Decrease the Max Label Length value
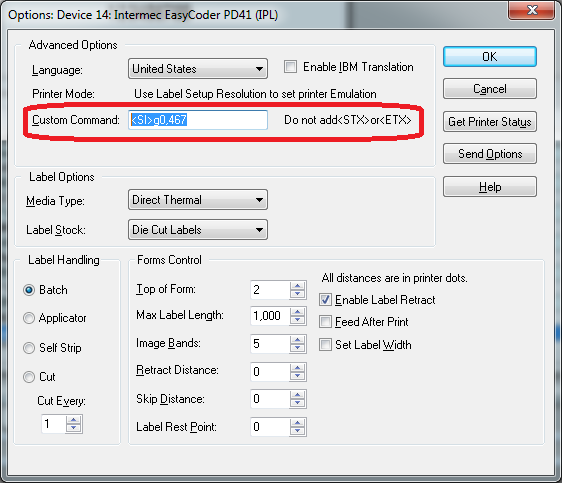This screenshot has width=562, height=483. (x=297, y=320)
